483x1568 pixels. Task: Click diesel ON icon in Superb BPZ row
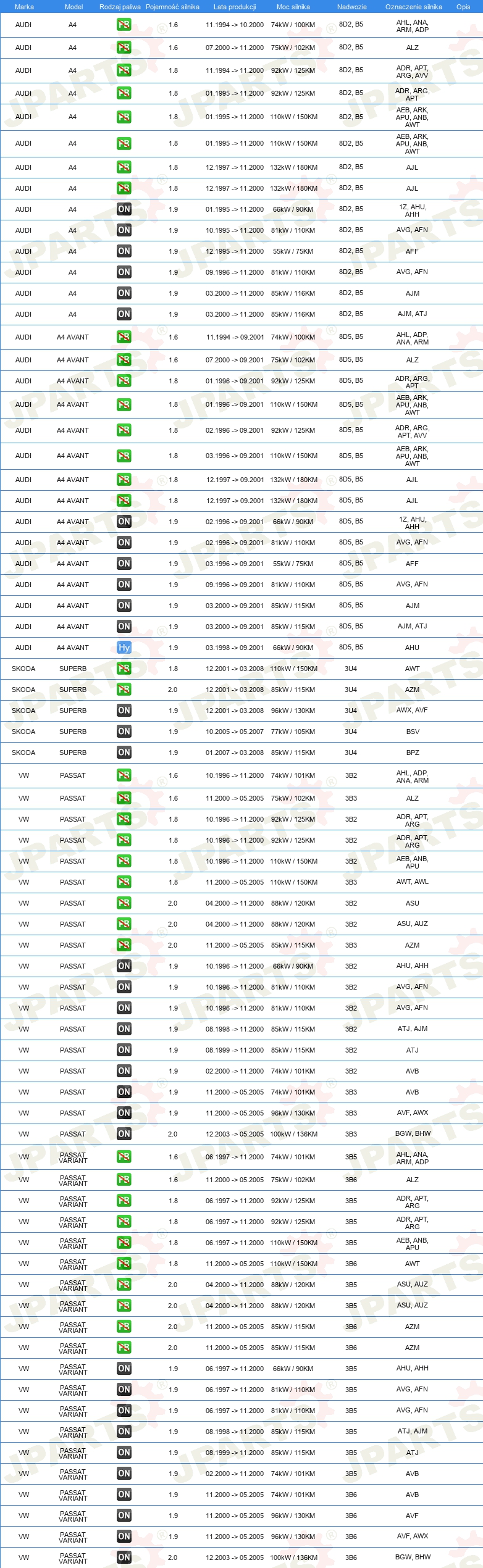pyautogui.click(x=124, y=753)
